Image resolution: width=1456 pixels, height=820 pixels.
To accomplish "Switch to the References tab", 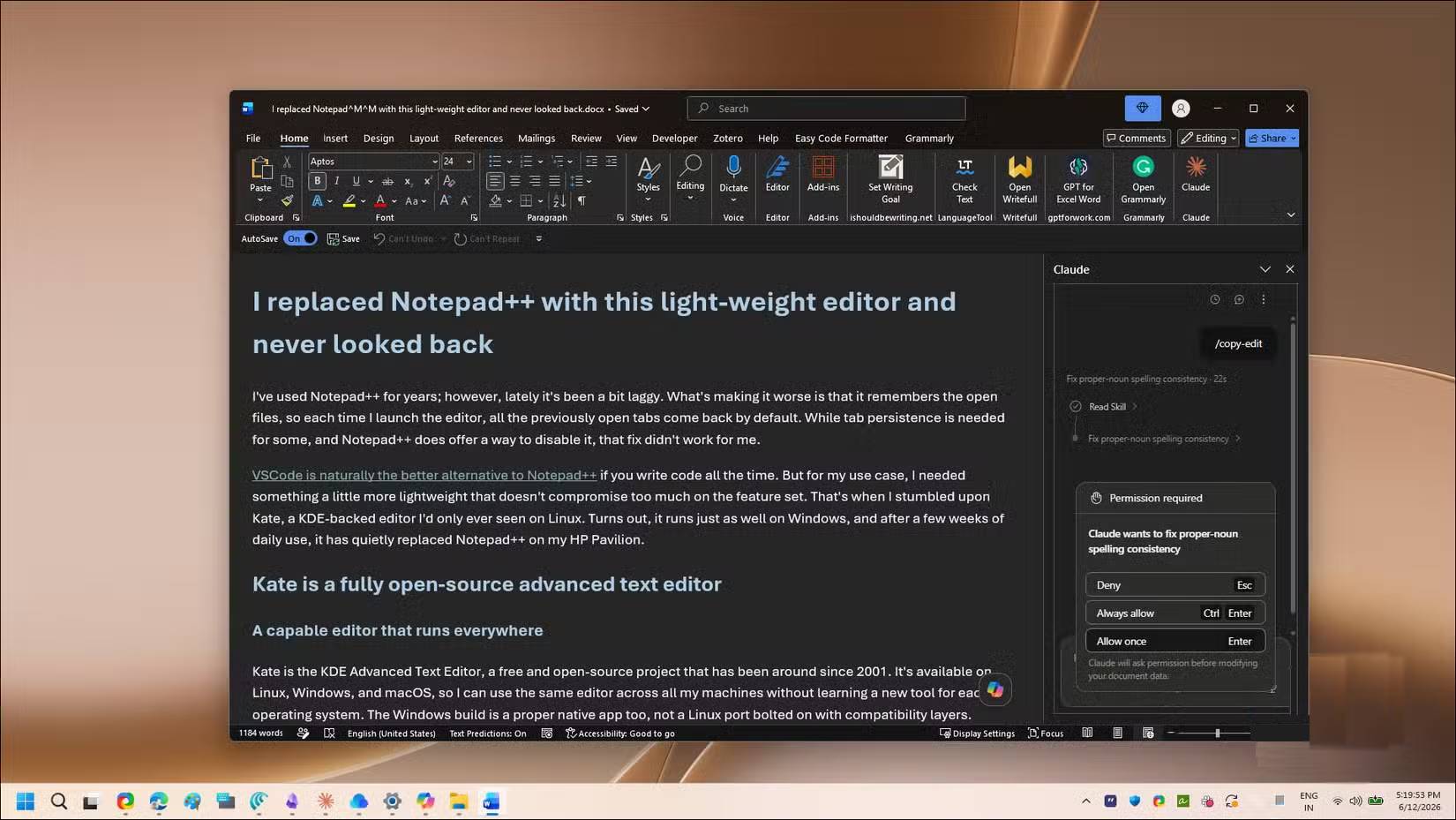I will (478, 139).
